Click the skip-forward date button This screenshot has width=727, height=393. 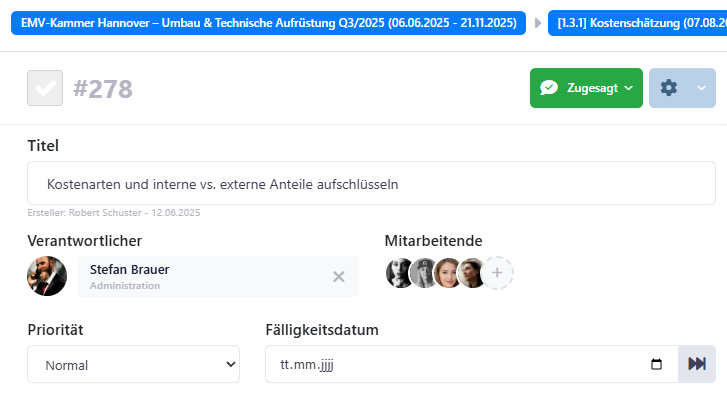click(x=697, y=364)
